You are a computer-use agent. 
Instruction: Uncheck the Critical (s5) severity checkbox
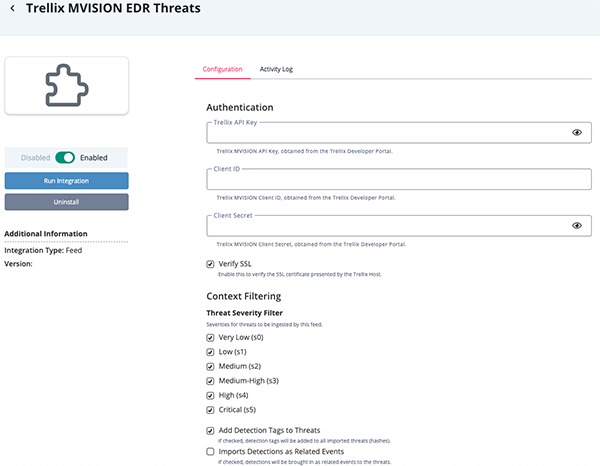[x=210, y=410]
